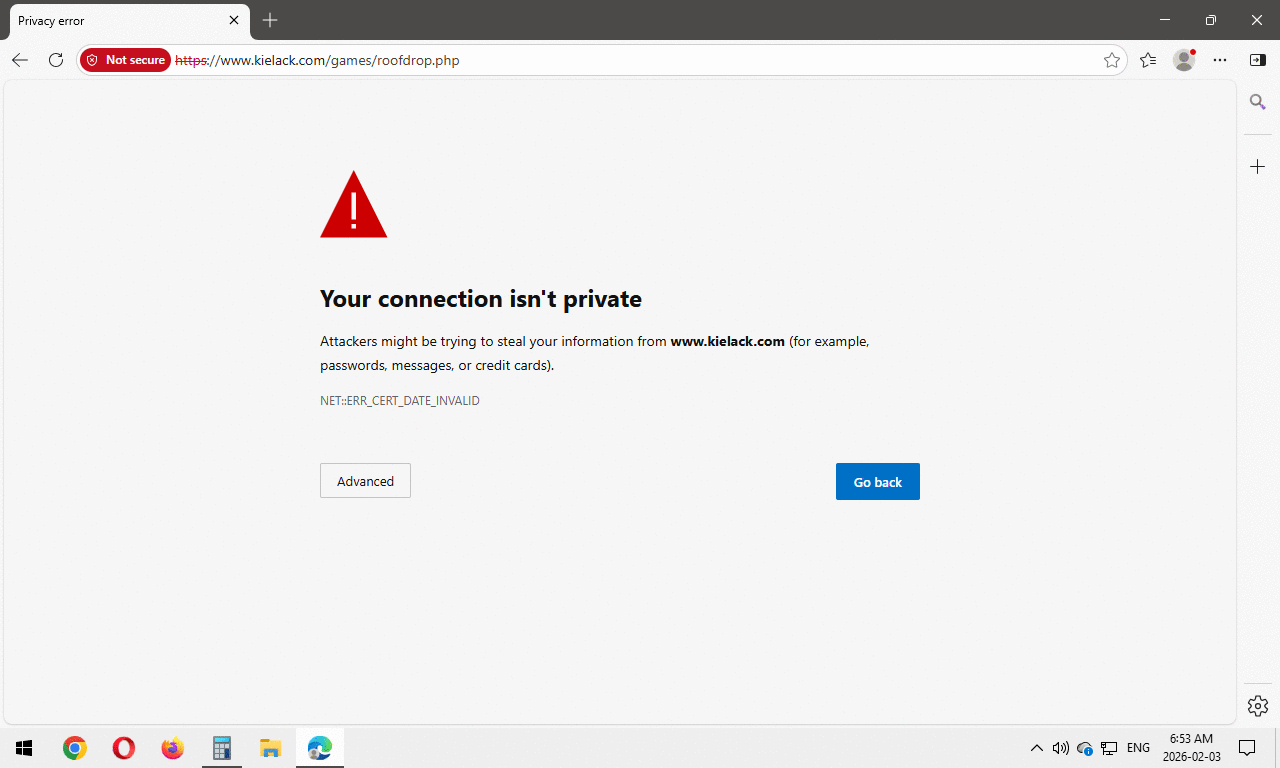Click the sidebar plus customize button
This screenshot has width=1280, height=768.
click(1258, 167)
